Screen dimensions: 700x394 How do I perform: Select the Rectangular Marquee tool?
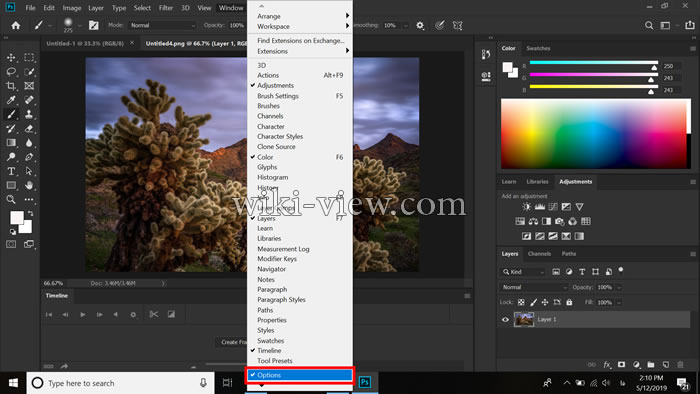[x=29, y=57]
